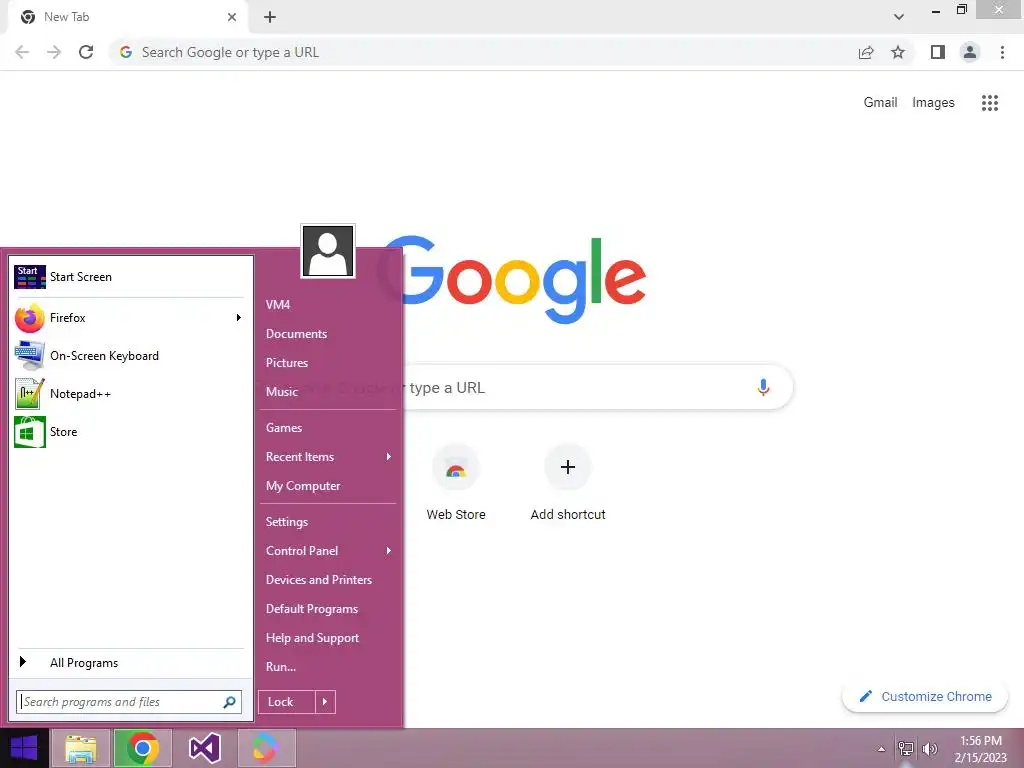Click the taskbar clock and date
The height and width of the screenshot is (768, 1024).
tap(981, 749)
